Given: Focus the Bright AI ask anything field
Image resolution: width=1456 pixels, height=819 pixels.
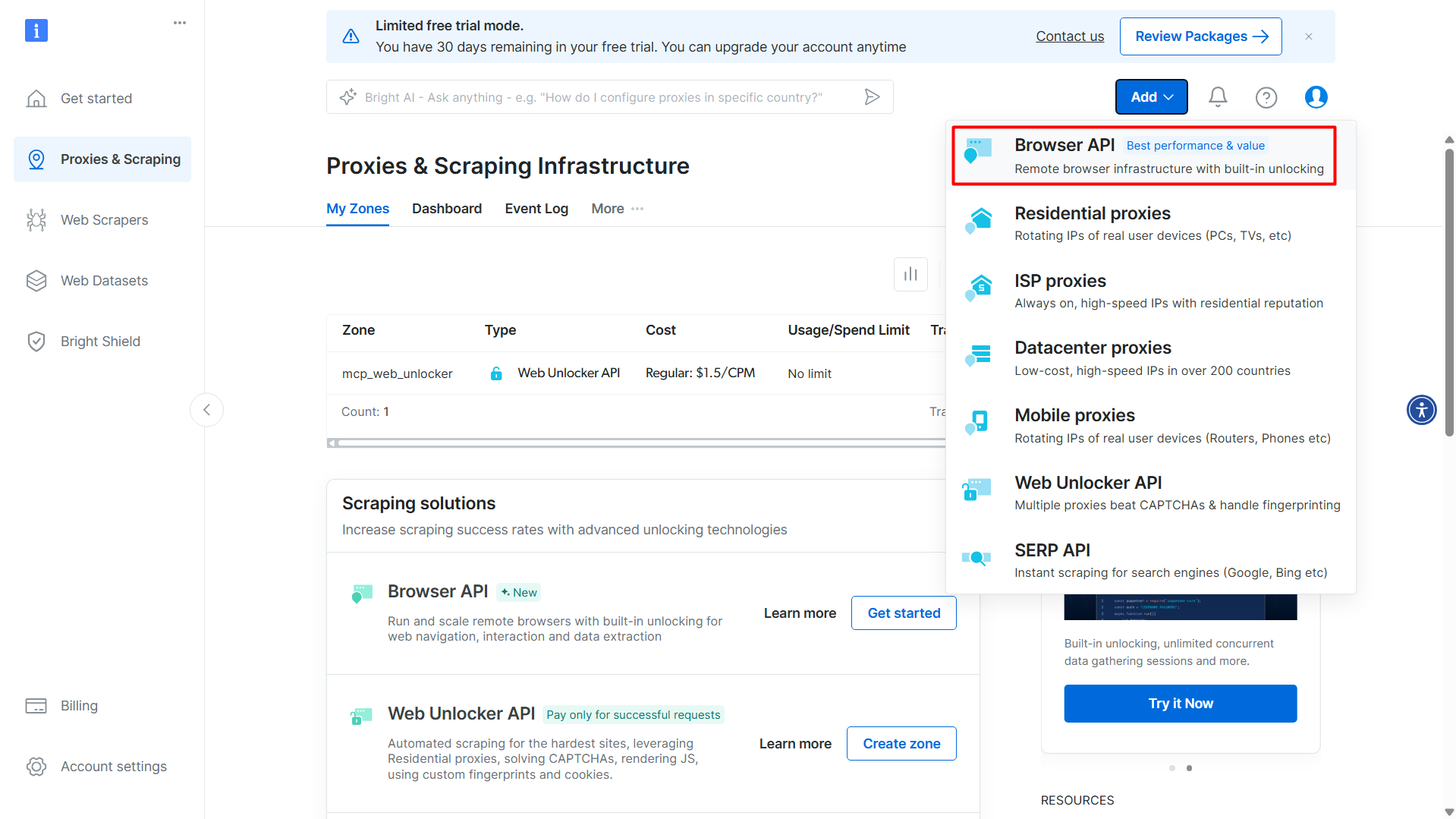Looking at the screenshot, I should [x=593, y=97].
